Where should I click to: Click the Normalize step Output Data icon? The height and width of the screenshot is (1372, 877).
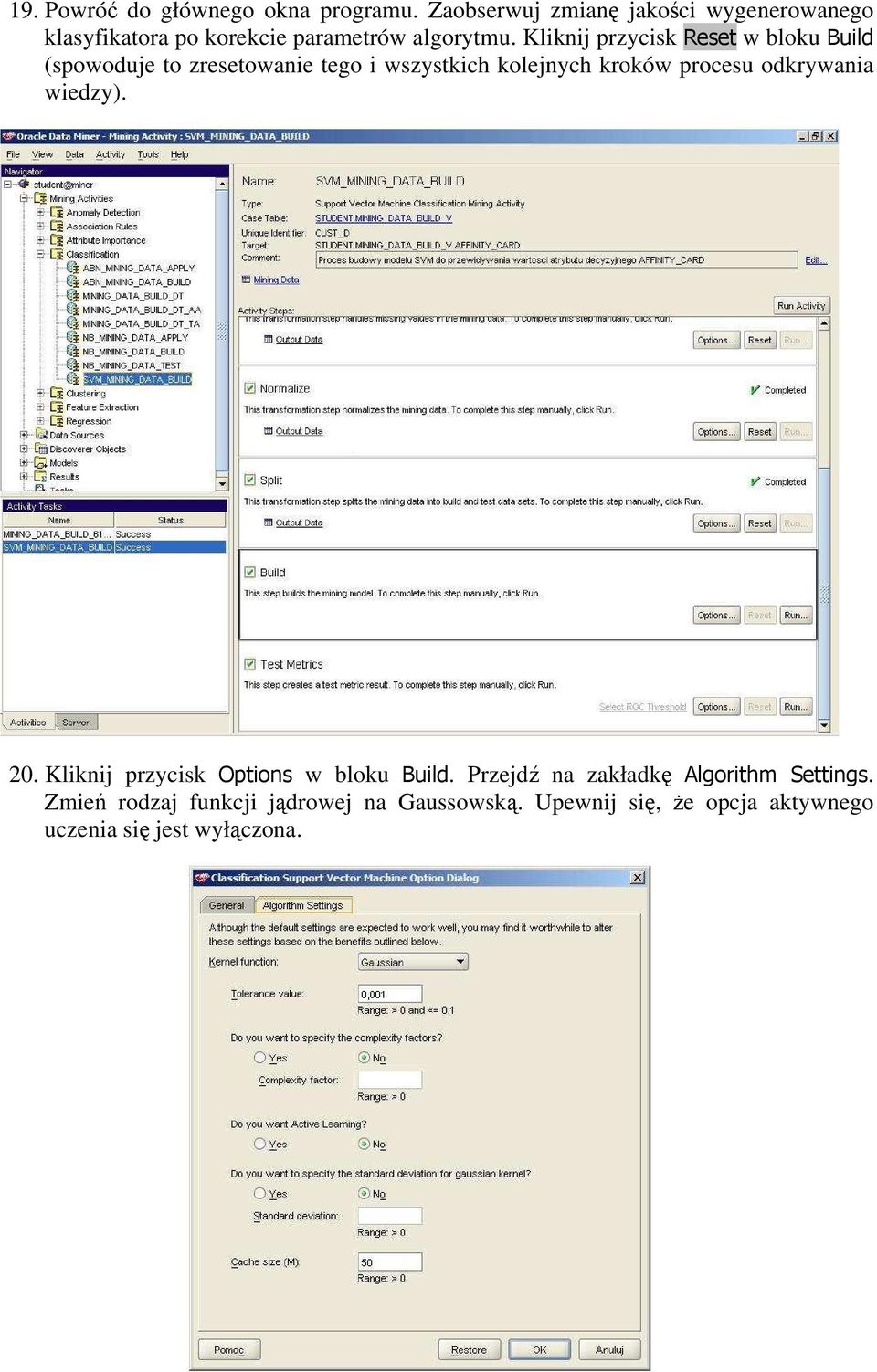(269, 431)
